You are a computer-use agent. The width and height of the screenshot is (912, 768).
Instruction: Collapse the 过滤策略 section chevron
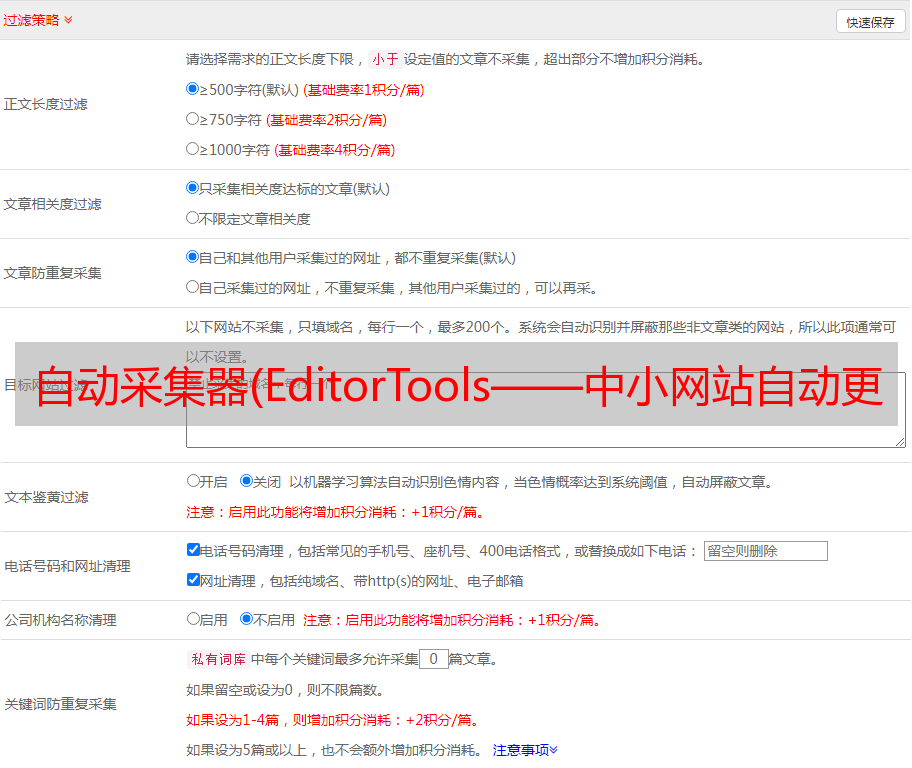point(68,20)
